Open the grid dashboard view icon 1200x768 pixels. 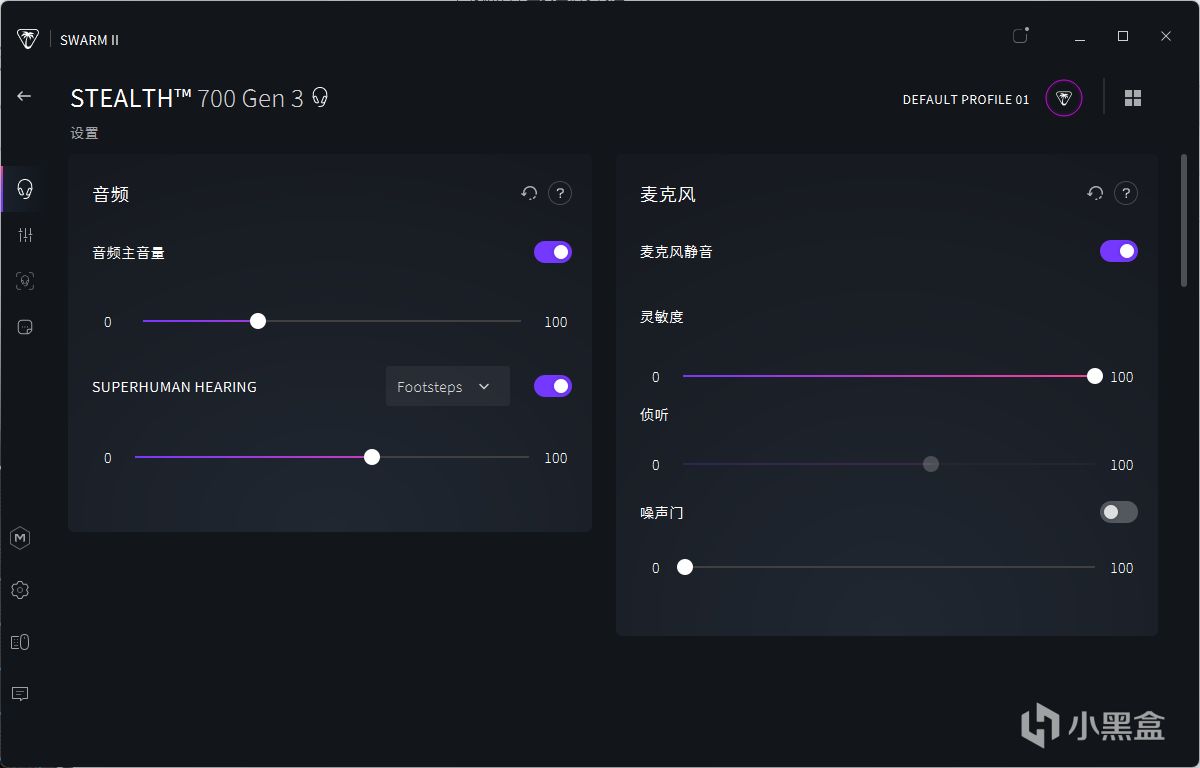tap(1133, 98)
